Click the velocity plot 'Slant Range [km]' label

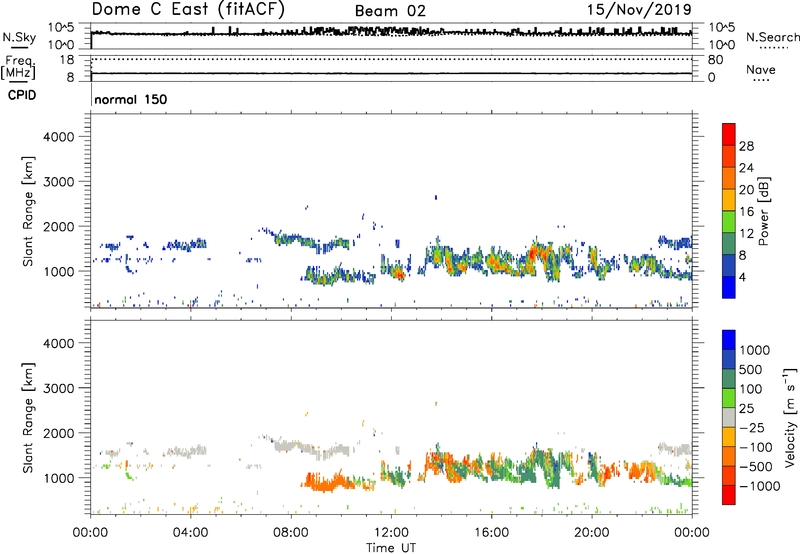click(x=28, y=417)
